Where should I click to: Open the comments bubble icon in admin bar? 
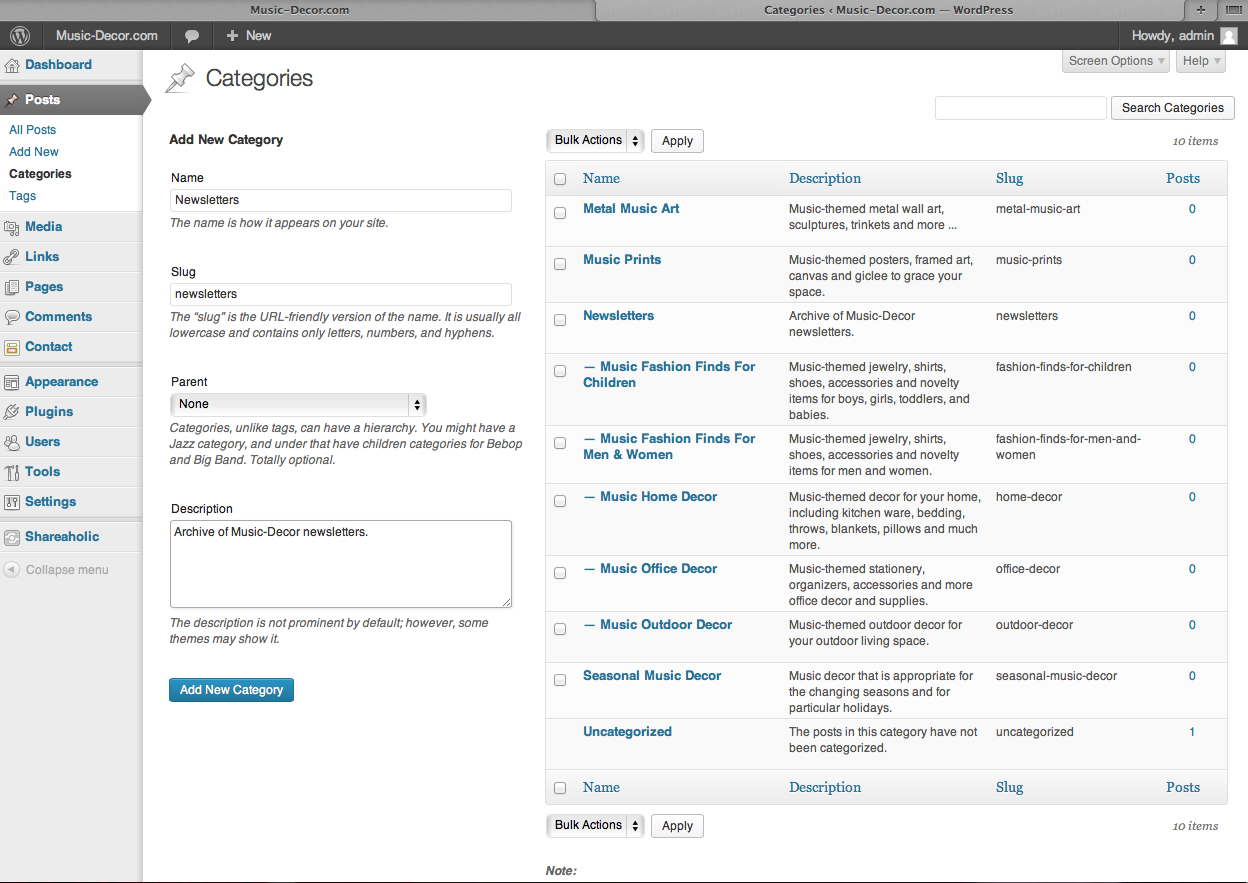[x=192, y=36]
